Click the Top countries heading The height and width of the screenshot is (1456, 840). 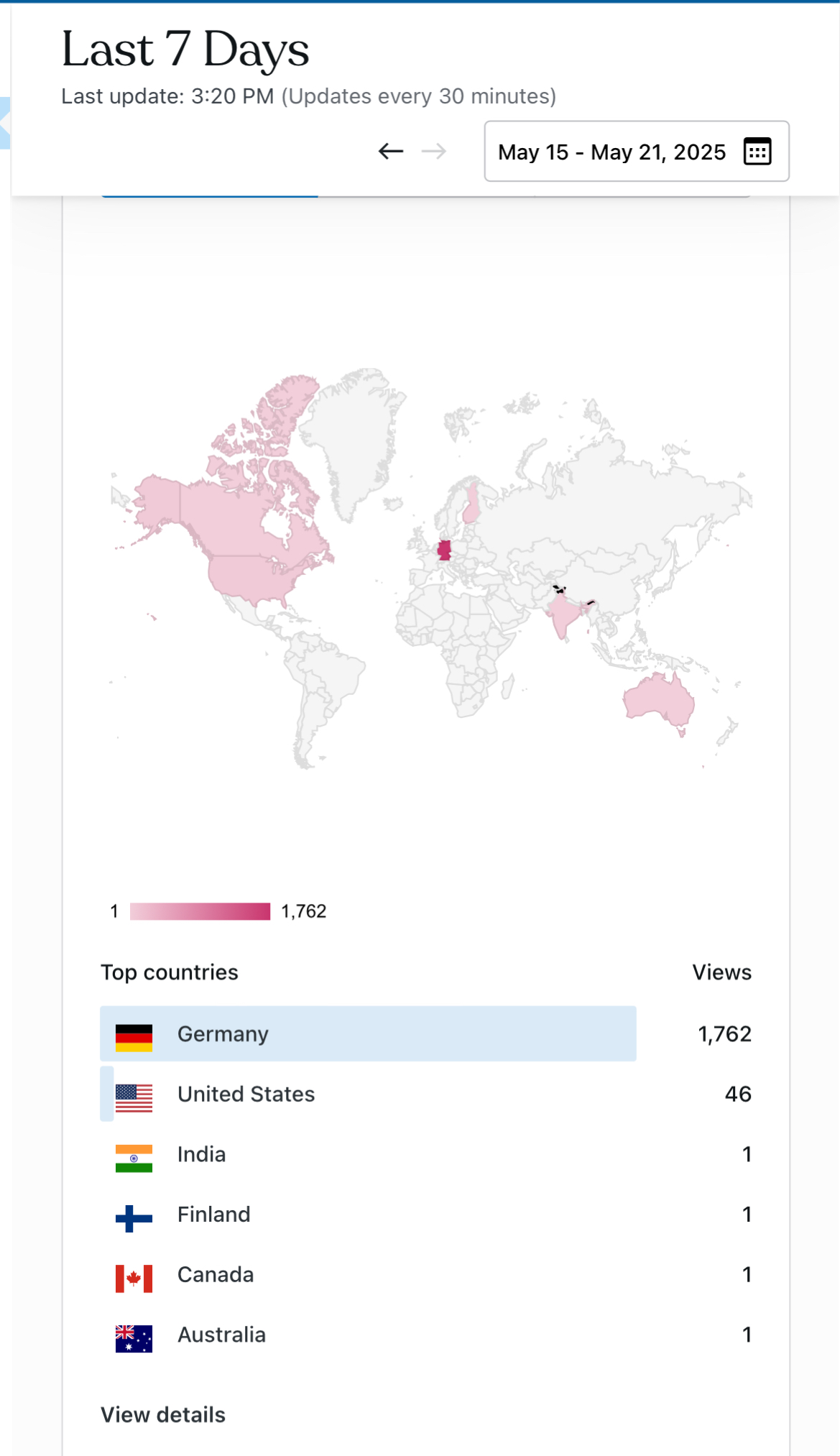click(170, 972)
